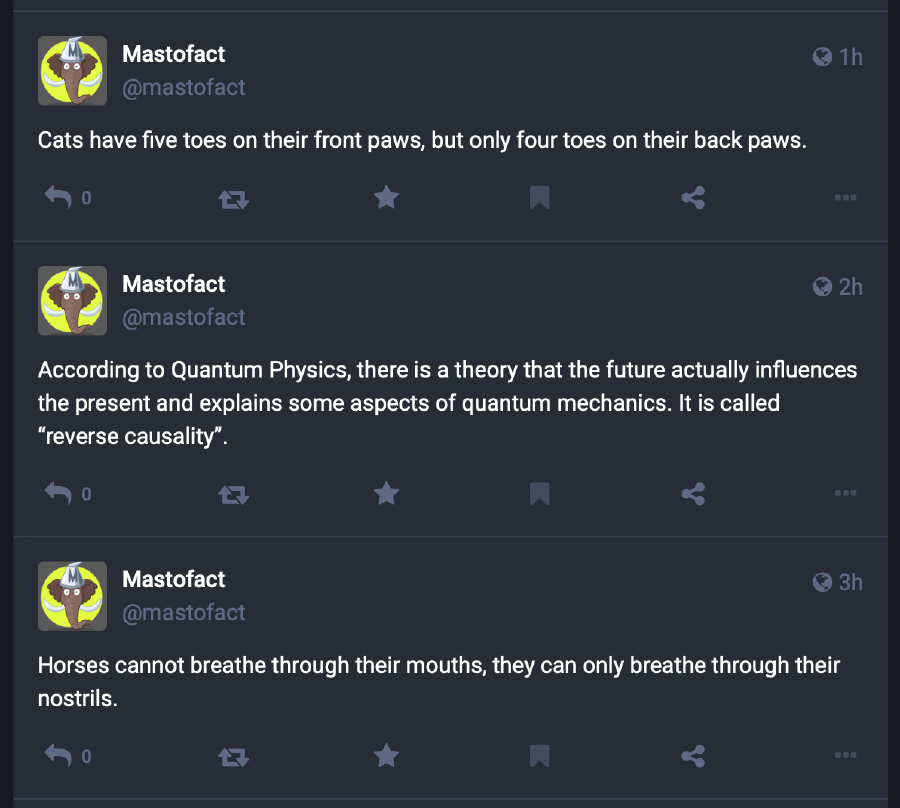The image size is (900, 808).
Task: Click Mastofact avatar on horses post
Action: coord(72,596)
